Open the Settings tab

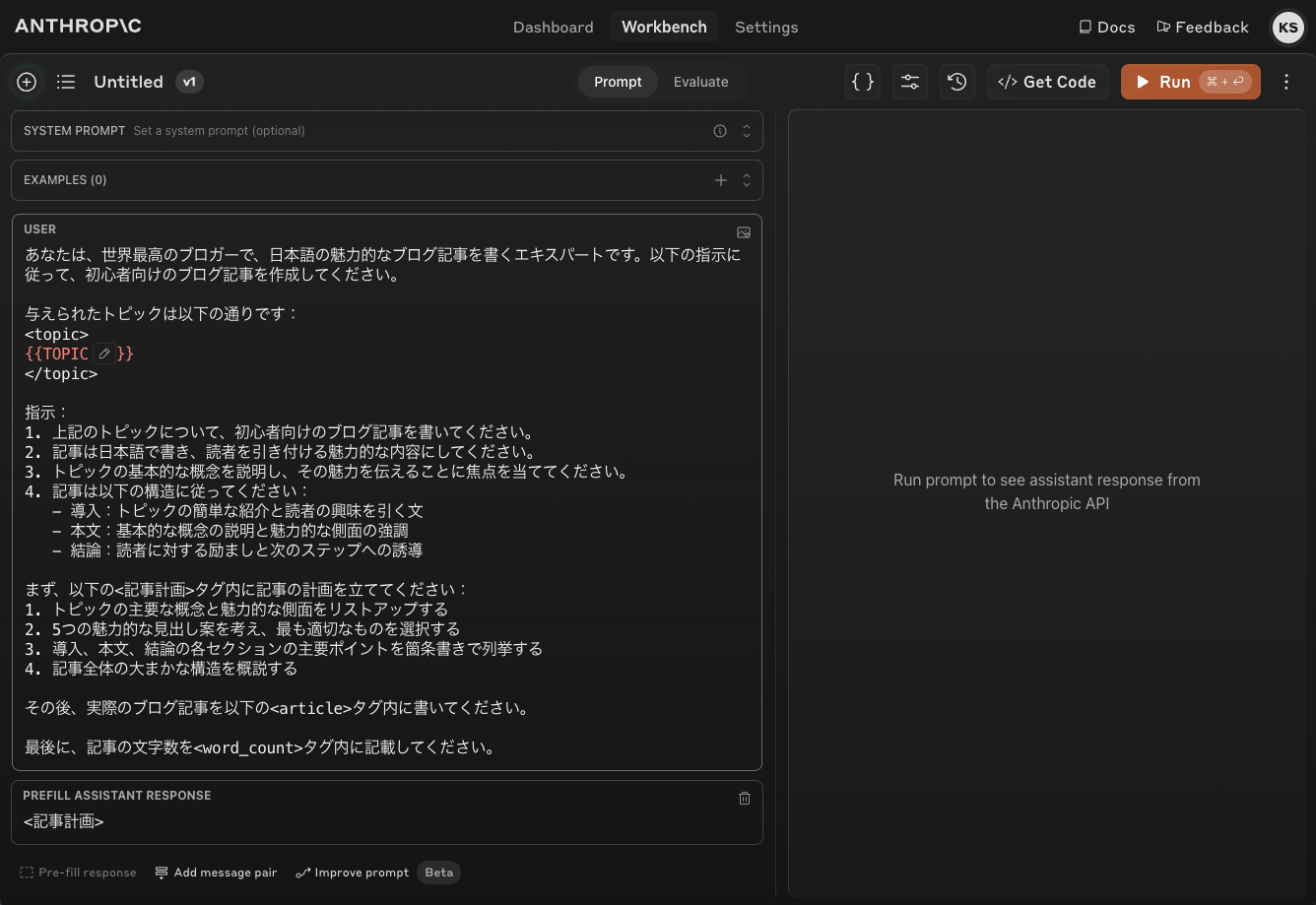pyautogui.click(x=766, y=27)
